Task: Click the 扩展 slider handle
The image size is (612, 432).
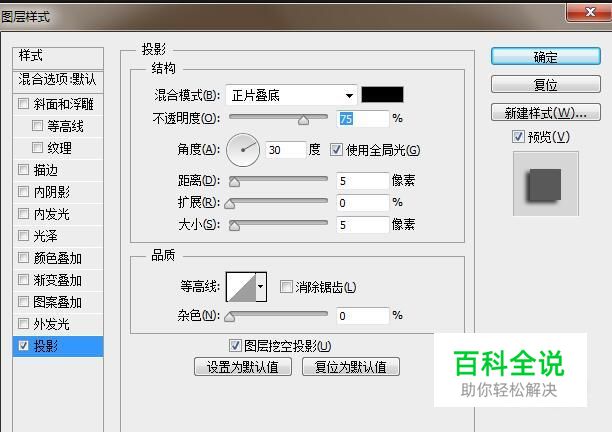Action: coord(230,204)
